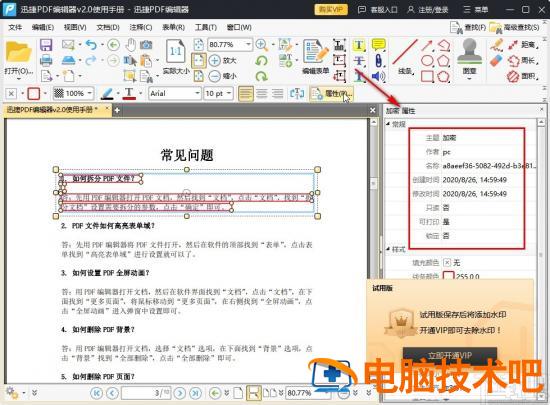Toggle center text alignment button

click(262, 94)
